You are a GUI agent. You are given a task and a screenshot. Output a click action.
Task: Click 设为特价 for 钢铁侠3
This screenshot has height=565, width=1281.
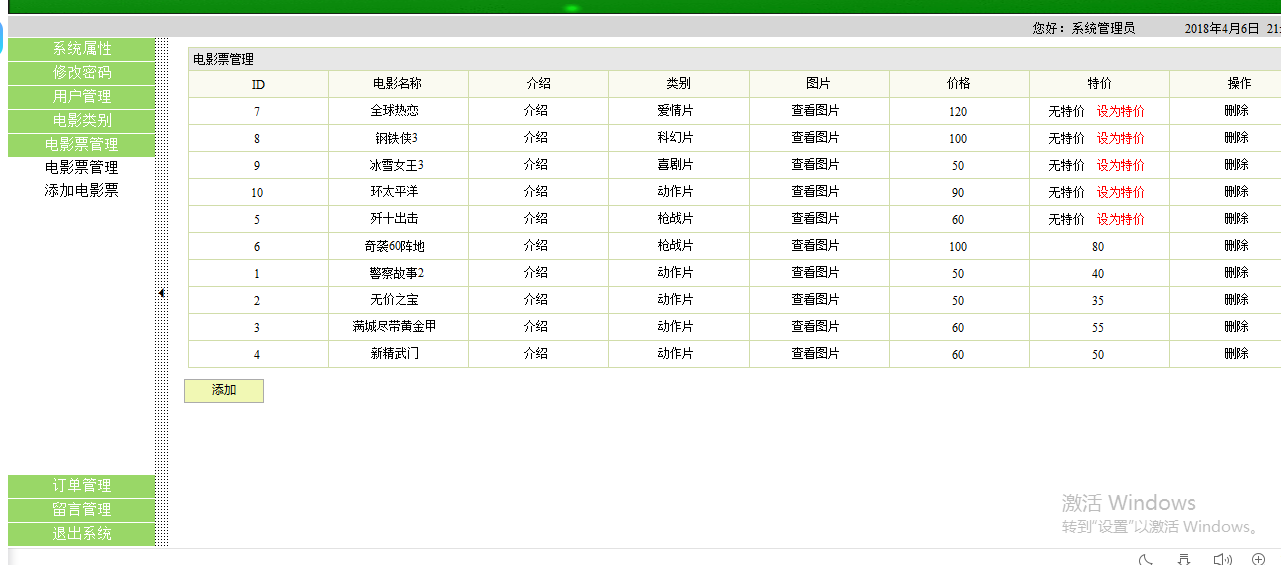pyautogui.click(x=1120, y=138)
